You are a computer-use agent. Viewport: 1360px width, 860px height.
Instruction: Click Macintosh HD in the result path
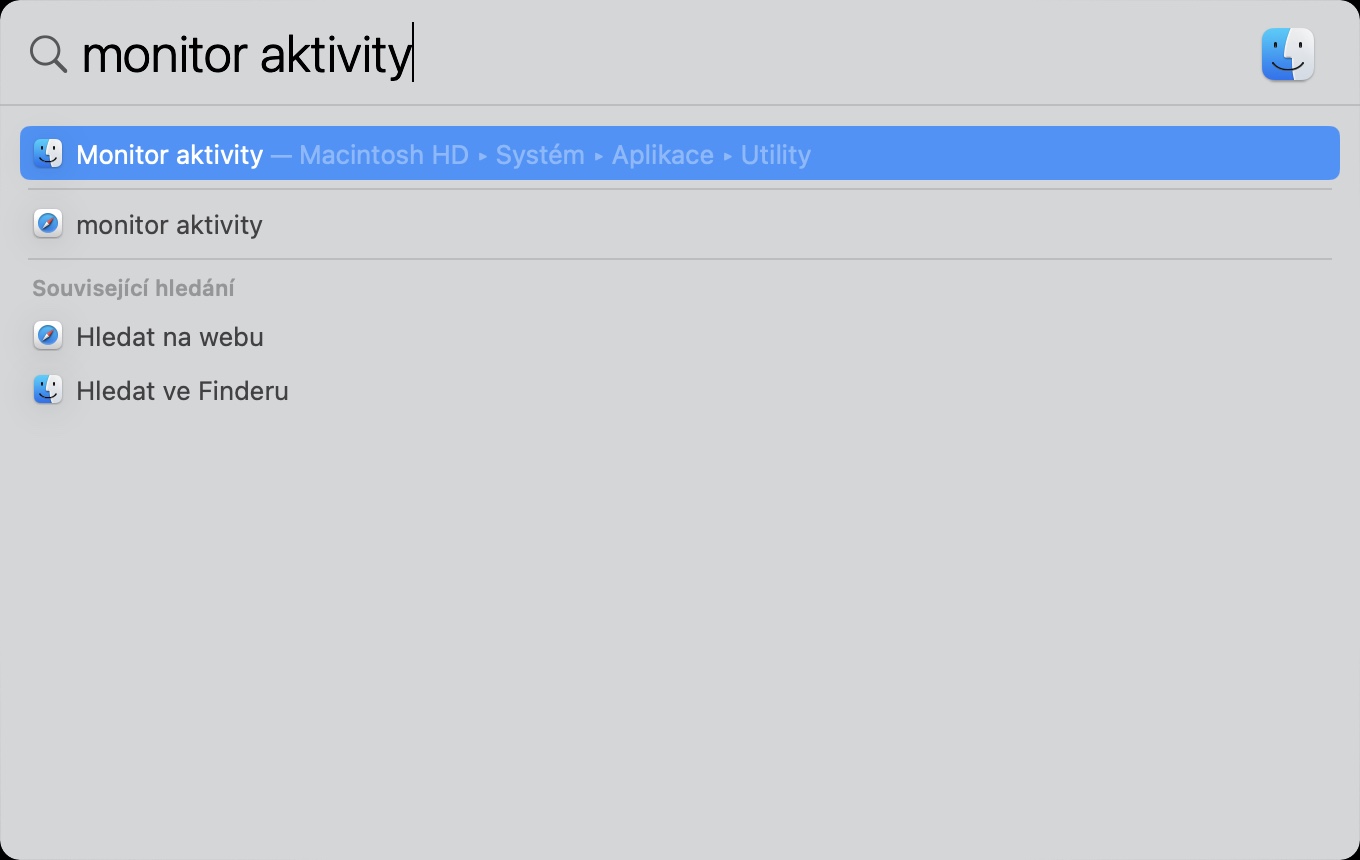pos(384,155)
